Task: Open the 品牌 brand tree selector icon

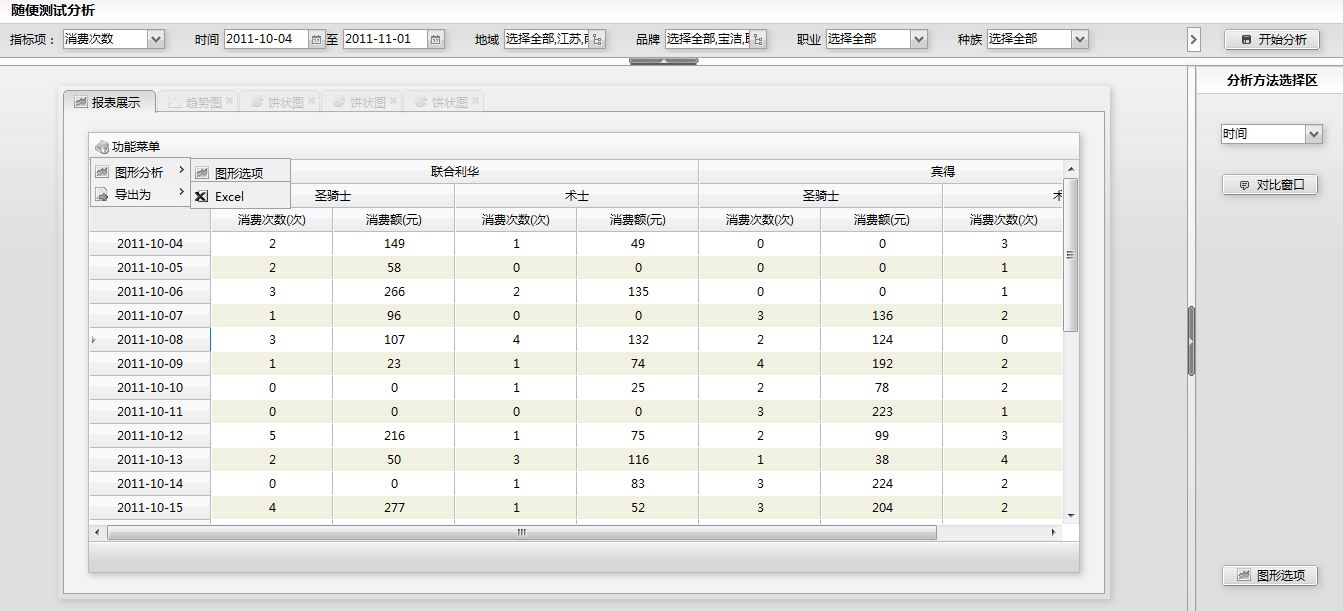Action: [x=759, y=39]
